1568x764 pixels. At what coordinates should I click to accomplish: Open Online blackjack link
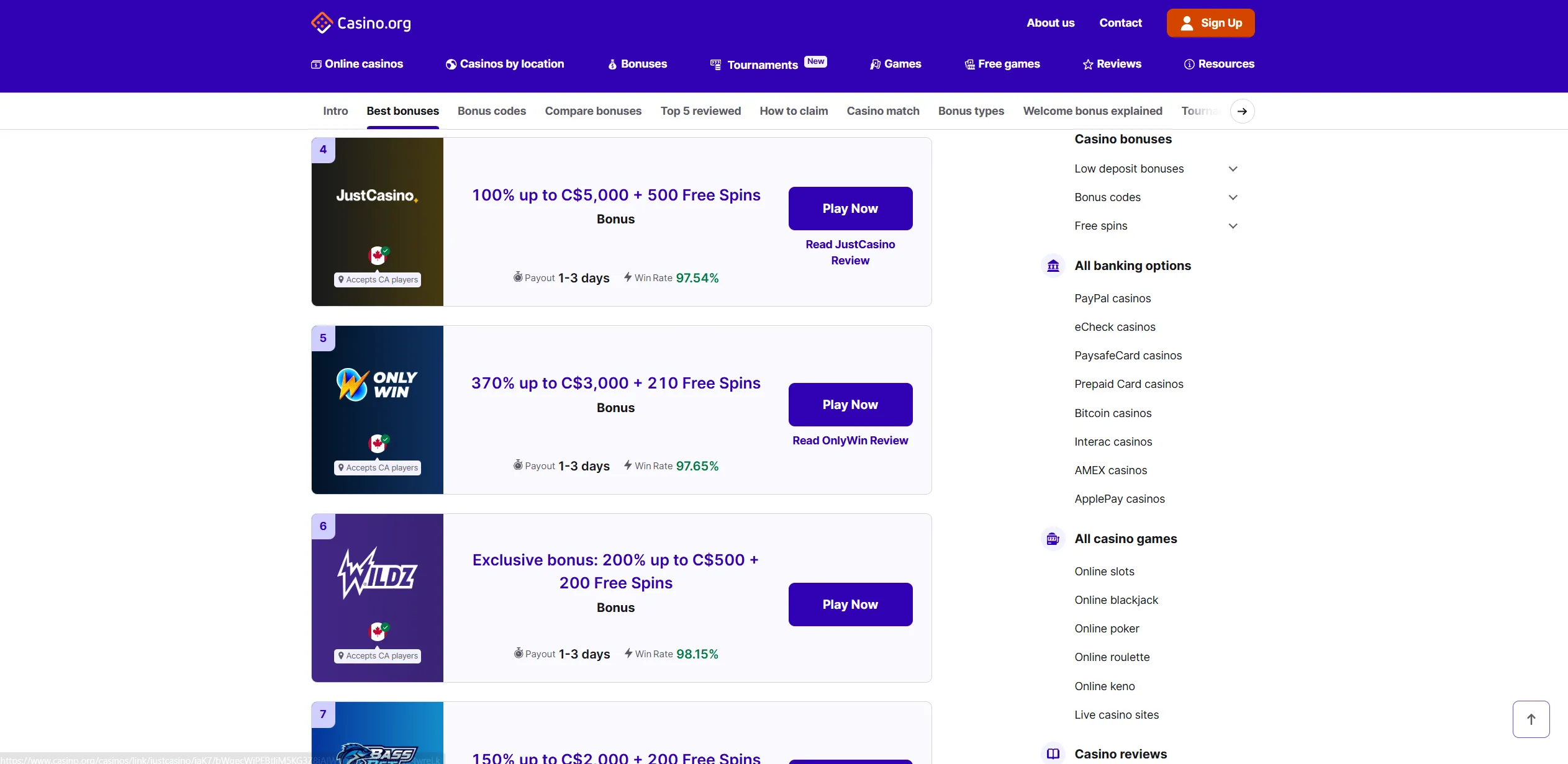coord(1116,600)
